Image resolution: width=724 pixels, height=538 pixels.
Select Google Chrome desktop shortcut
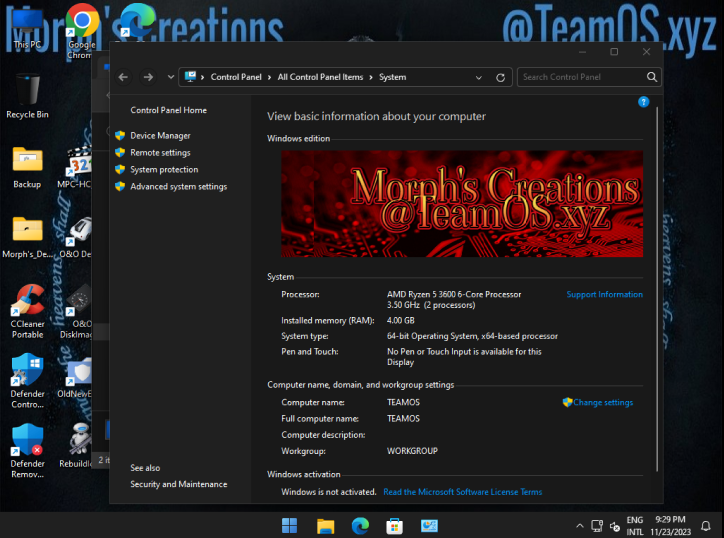click(82, 31)
